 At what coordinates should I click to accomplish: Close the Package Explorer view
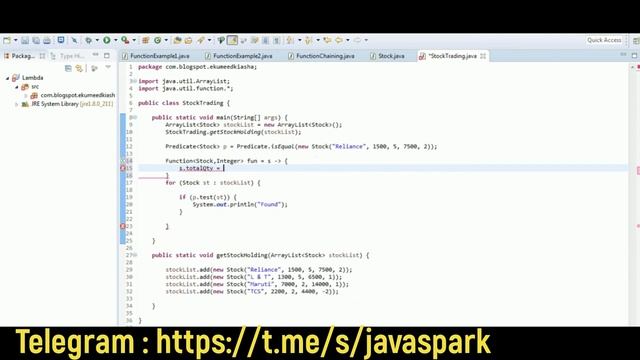pos(42,56)
